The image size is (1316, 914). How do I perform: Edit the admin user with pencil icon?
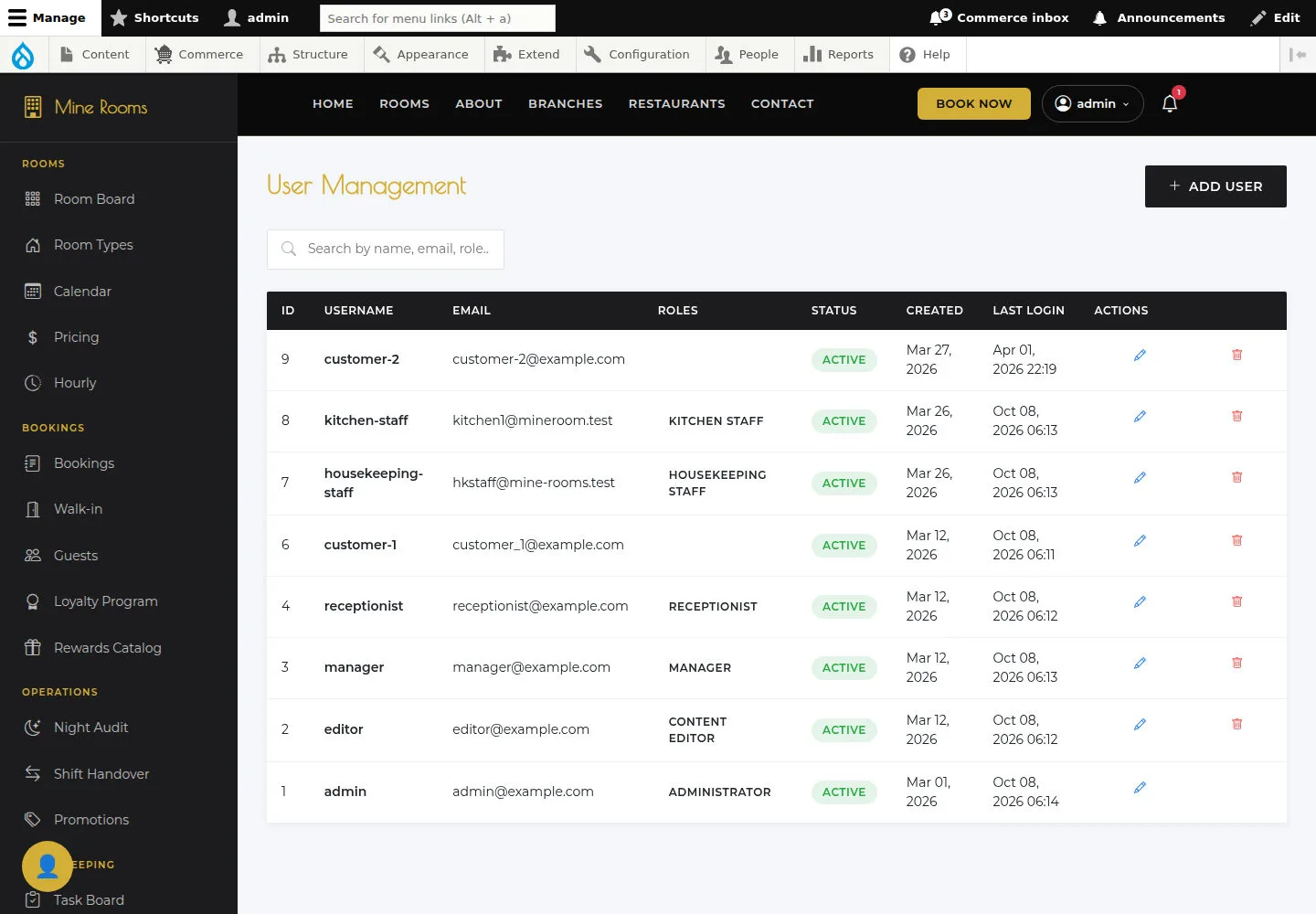tap(1140, 787)
